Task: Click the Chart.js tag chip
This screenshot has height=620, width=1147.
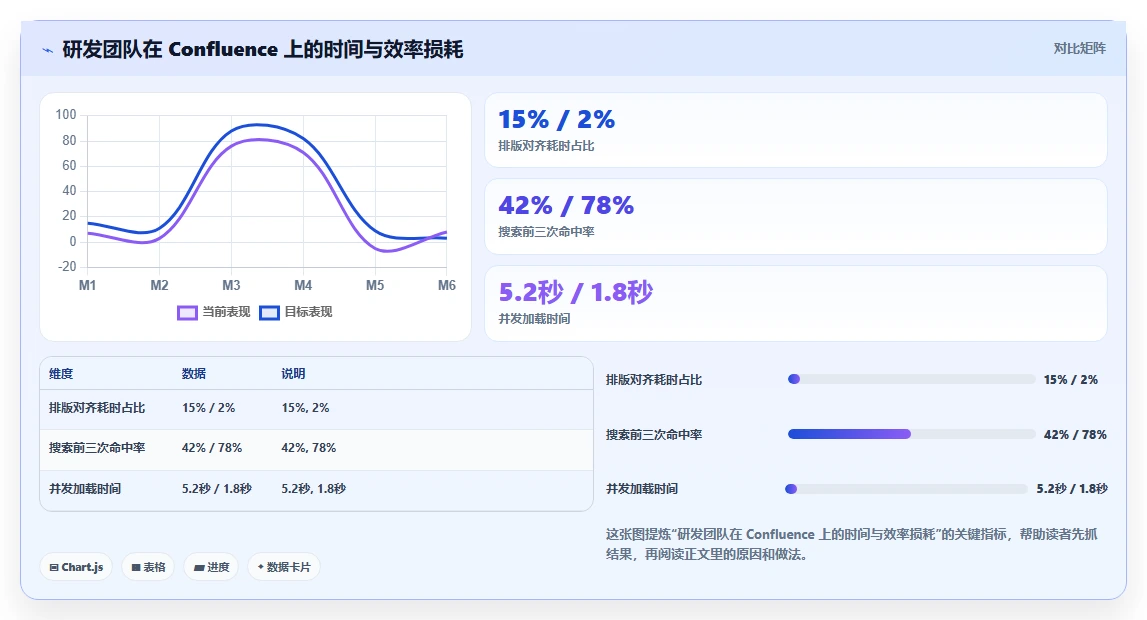Action: coord(76,567)
